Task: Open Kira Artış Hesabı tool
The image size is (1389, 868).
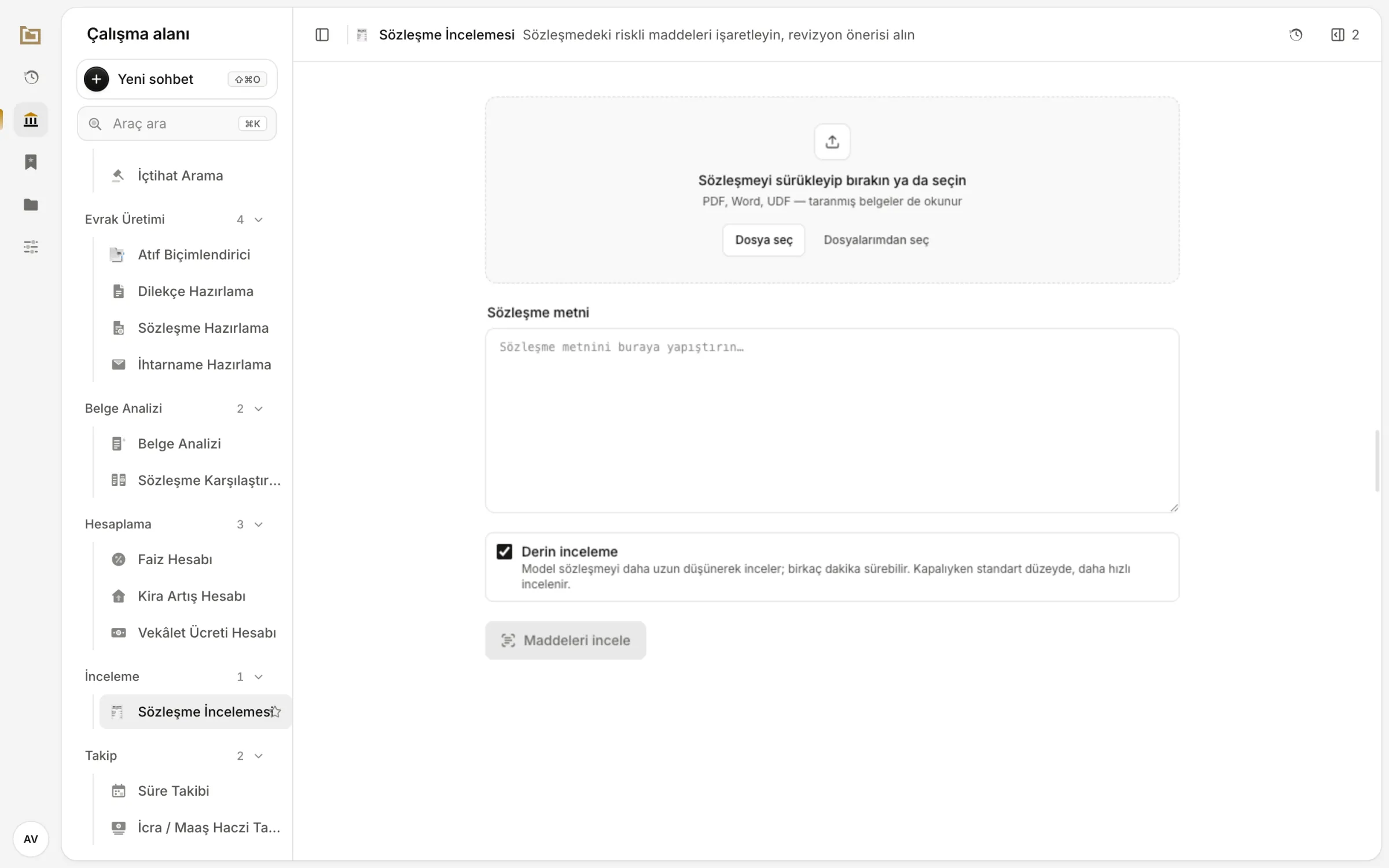Action: tap(195, 596)
